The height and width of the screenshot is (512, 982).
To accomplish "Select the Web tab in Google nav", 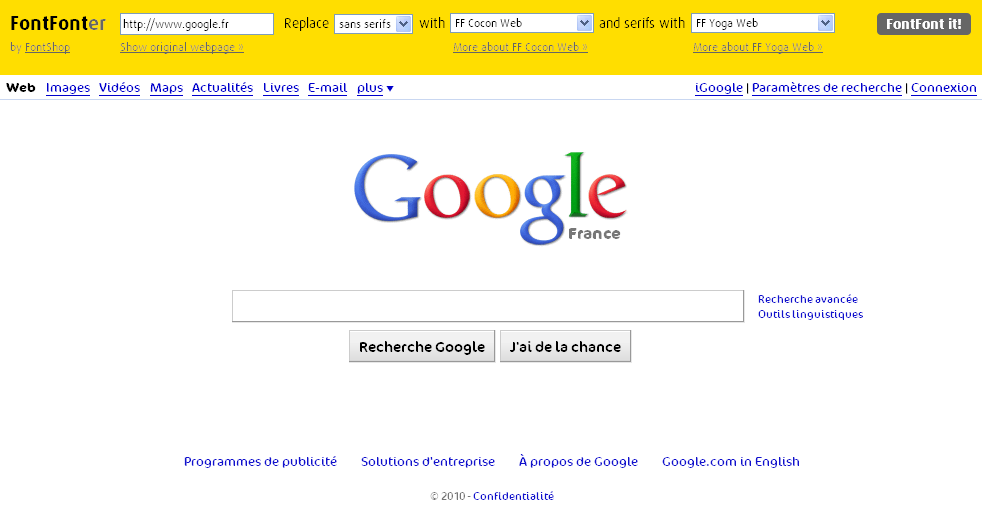I will [x=21, y=88].
